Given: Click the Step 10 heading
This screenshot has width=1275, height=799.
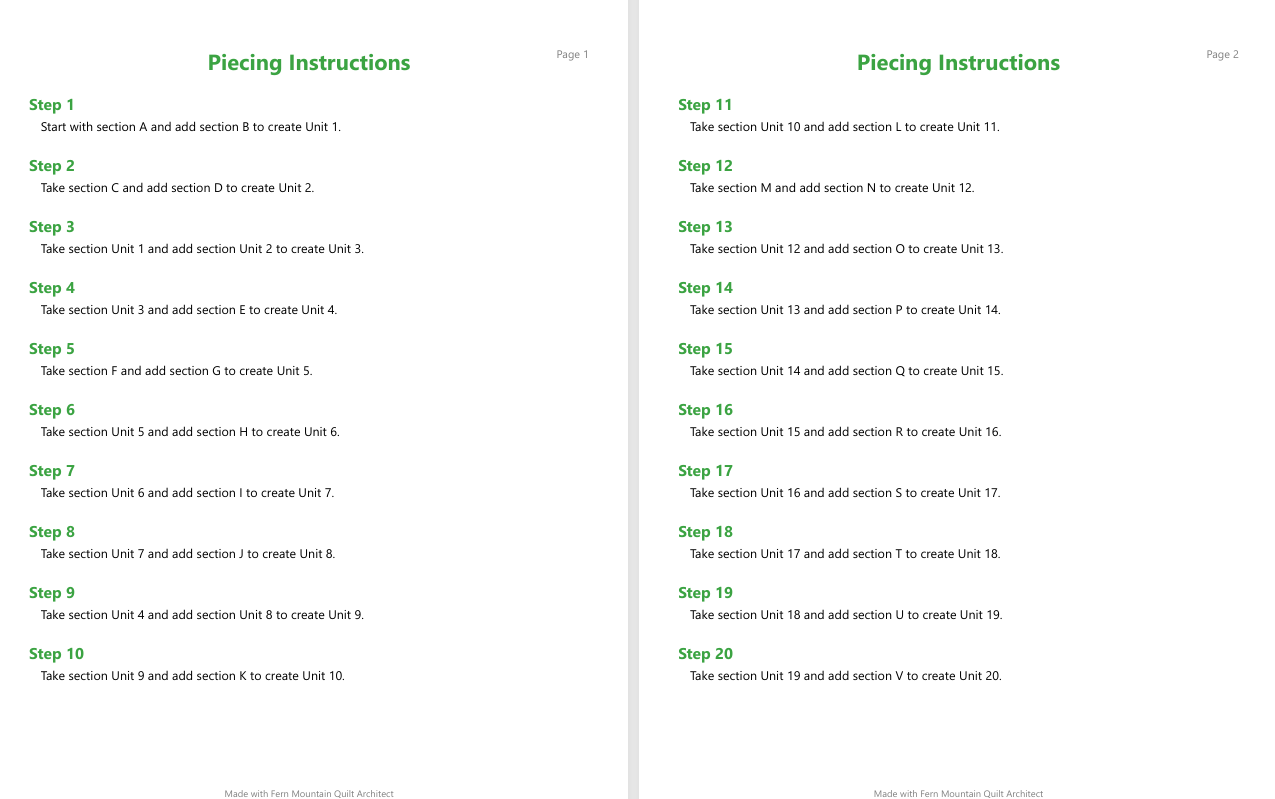Looking at the screenshot, I should [x=56, y=654].
